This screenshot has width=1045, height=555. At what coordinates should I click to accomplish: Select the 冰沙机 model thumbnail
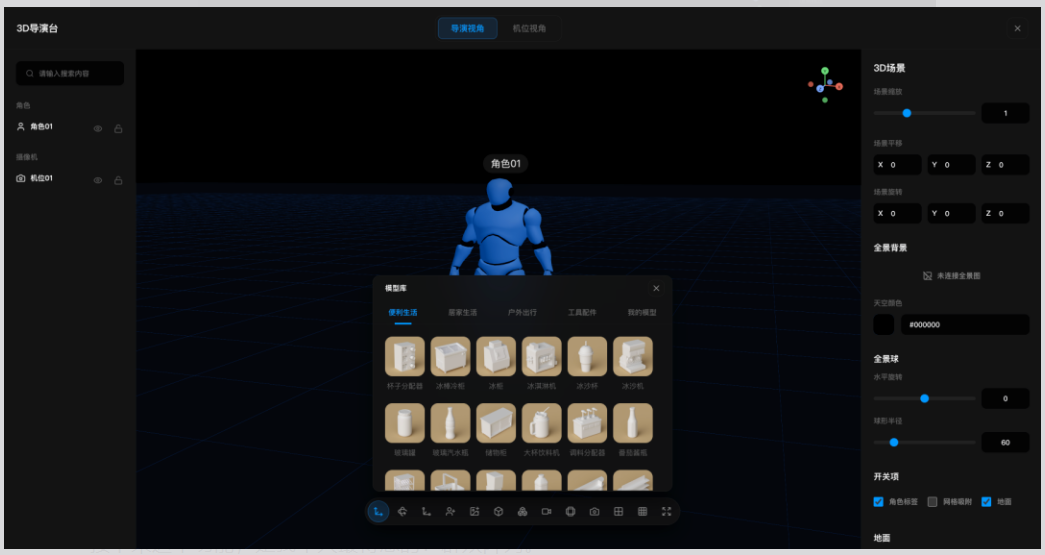tap(632, 356)
